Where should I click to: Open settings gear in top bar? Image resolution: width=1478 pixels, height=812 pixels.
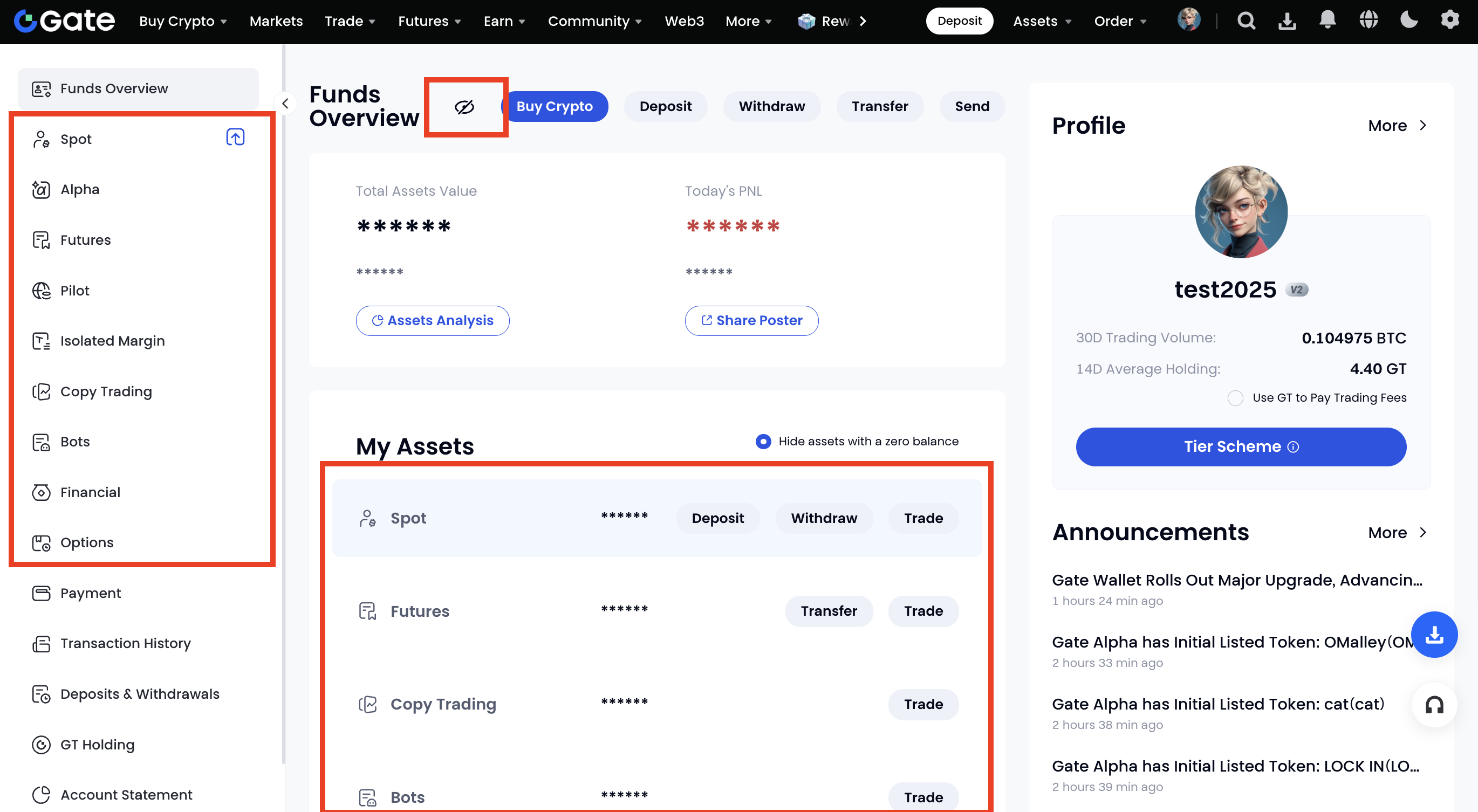pyautogui.click(x=1449, y=20)
